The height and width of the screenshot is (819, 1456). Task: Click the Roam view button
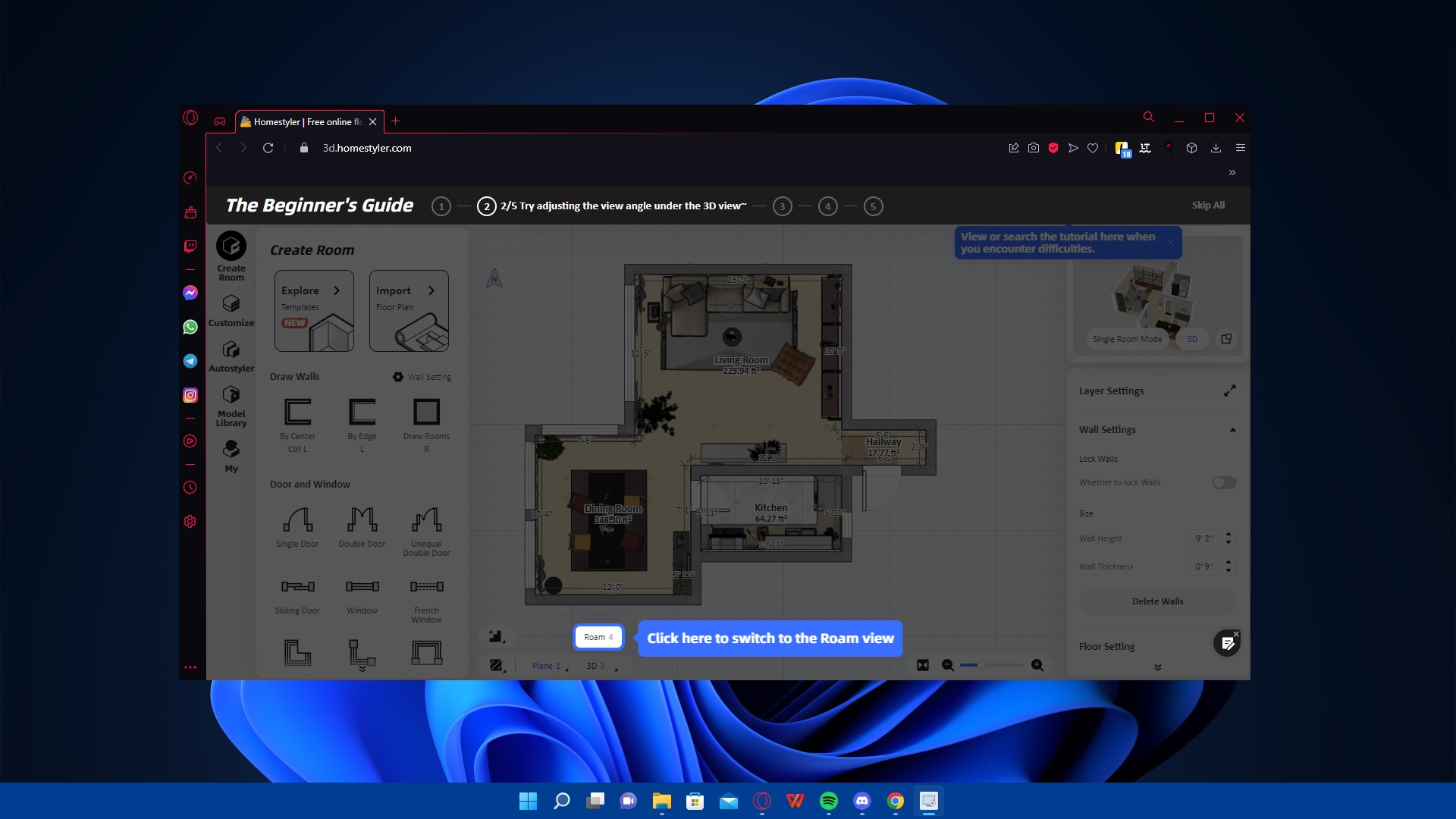coord(598,637)
